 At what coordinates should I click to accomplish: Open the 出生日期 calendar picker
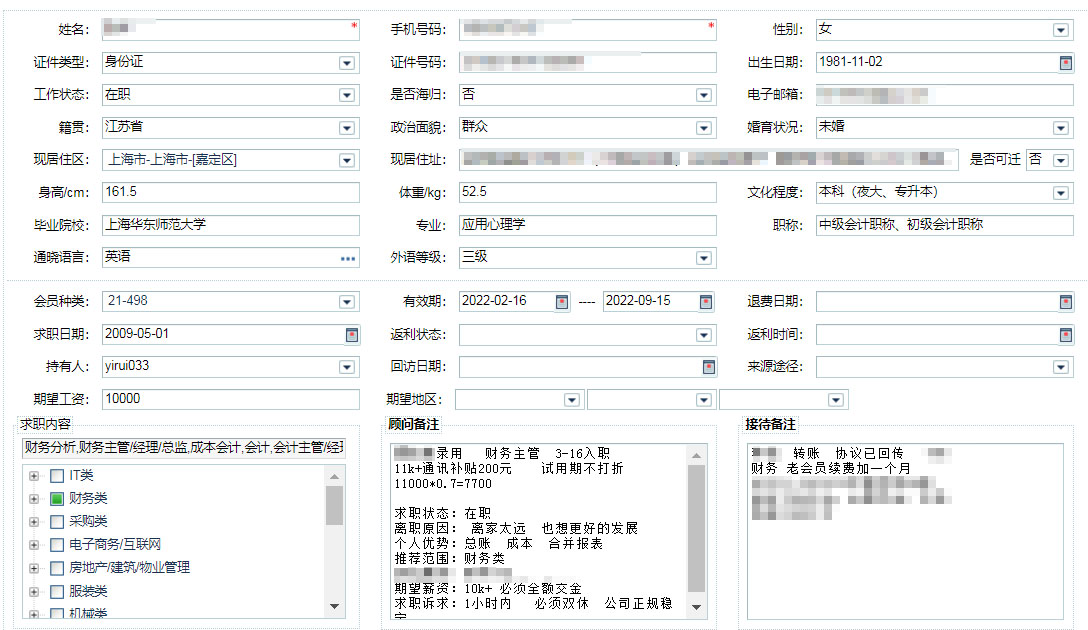point(1066,63)
